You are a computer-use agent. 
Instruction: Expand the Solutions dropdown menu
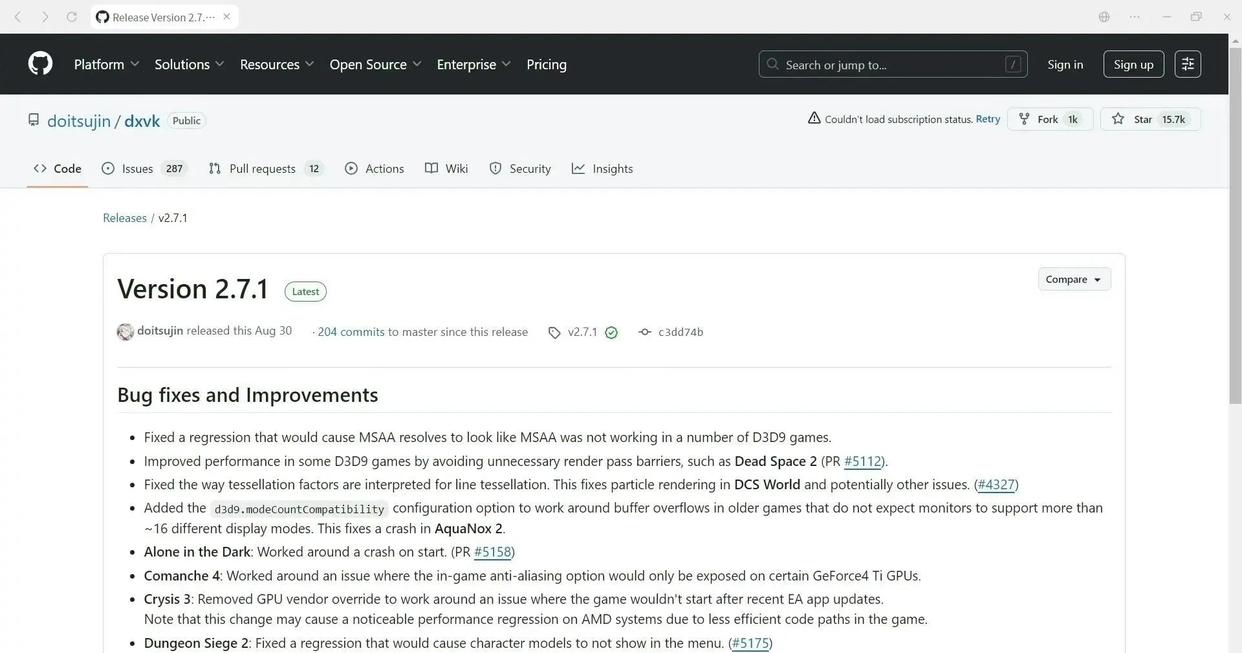coord(189,64)
